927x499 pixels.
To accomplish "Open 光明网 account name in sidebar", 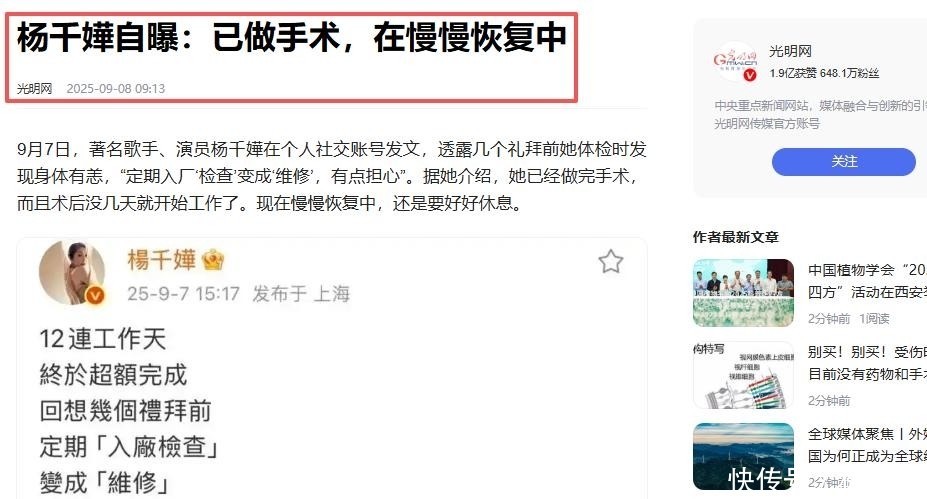I will coord(790,51).
